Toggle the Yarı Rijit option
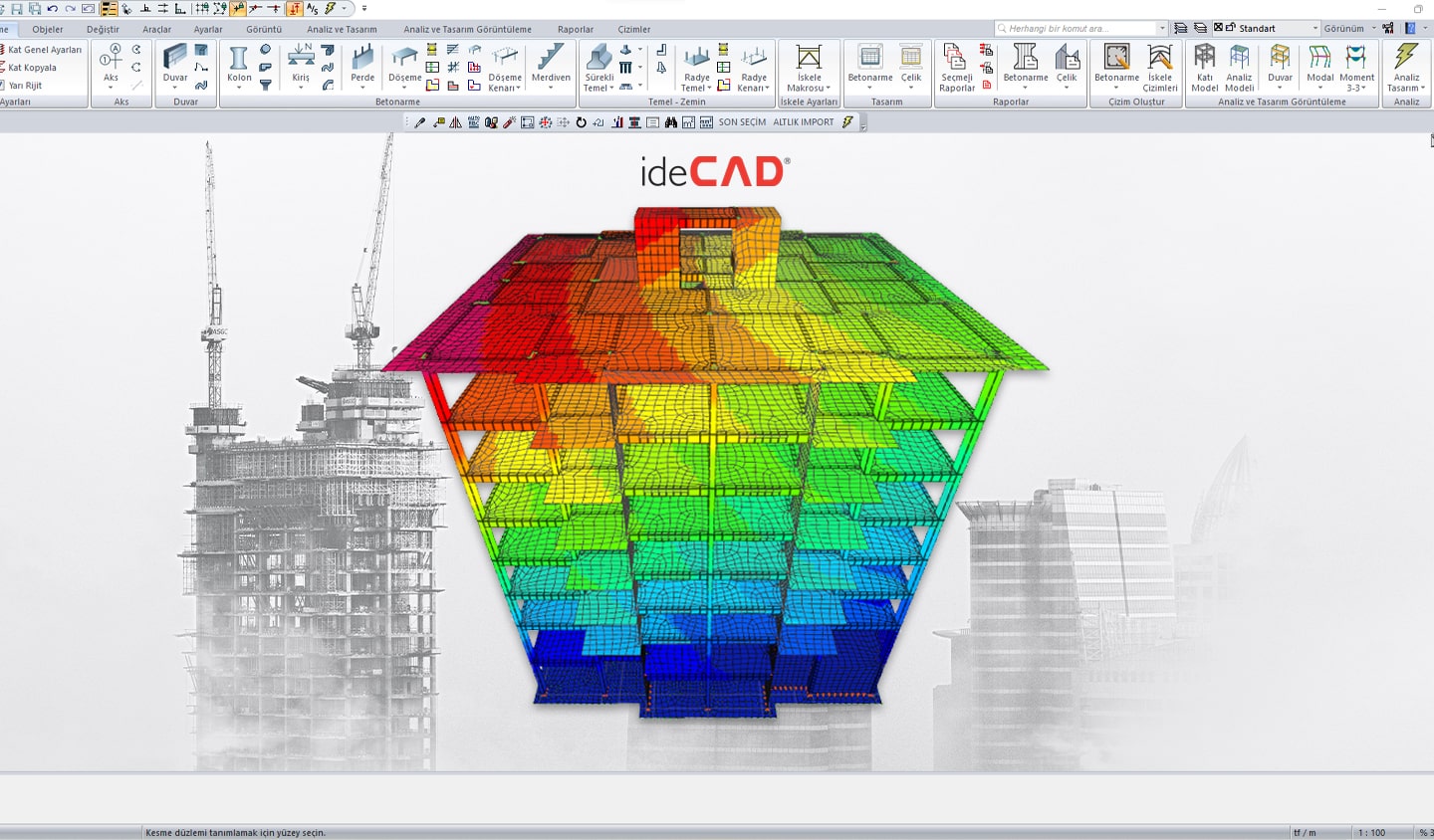The width and height of the screenshot is (1434, 840). pos(25,86)
